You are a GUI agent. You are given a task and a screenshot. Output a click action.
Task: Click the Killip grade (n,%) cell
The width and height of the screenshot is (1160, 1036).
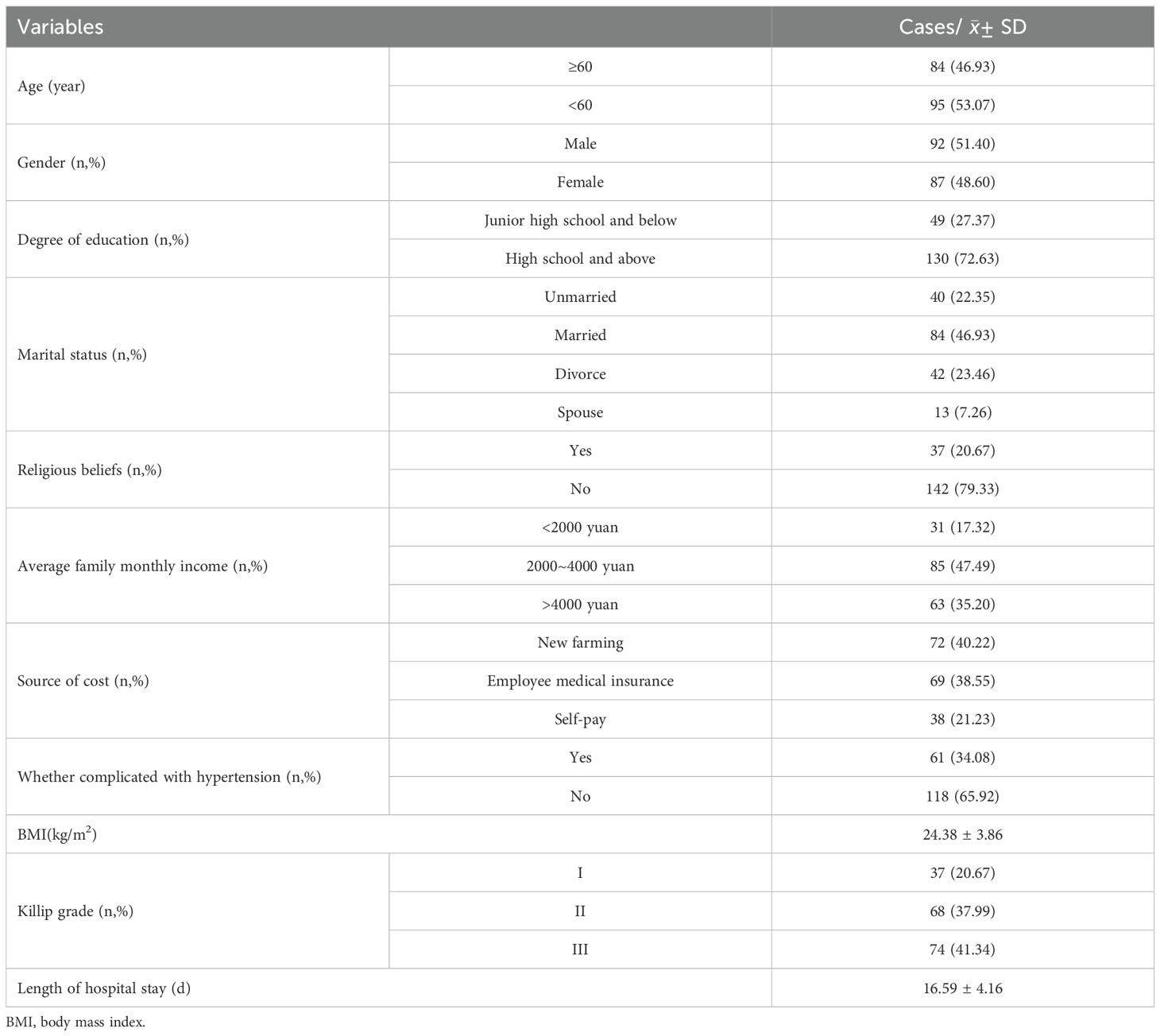[x=75, y=911]
